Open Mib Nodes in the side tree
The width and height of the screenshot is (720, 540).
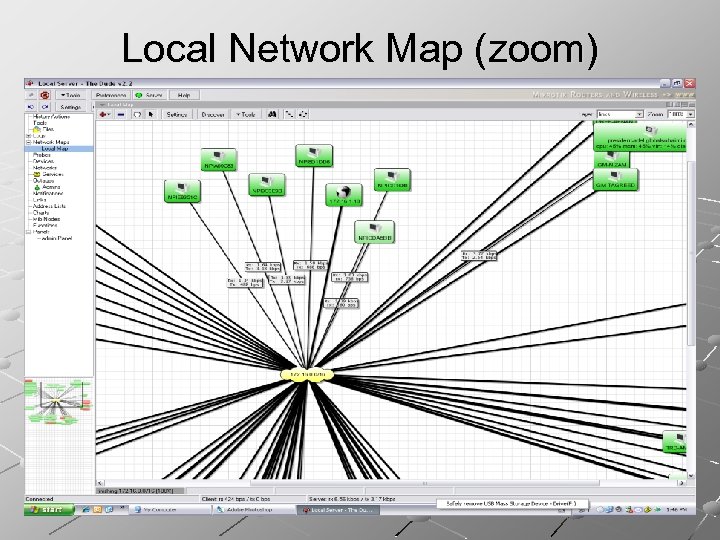[46, 219]
